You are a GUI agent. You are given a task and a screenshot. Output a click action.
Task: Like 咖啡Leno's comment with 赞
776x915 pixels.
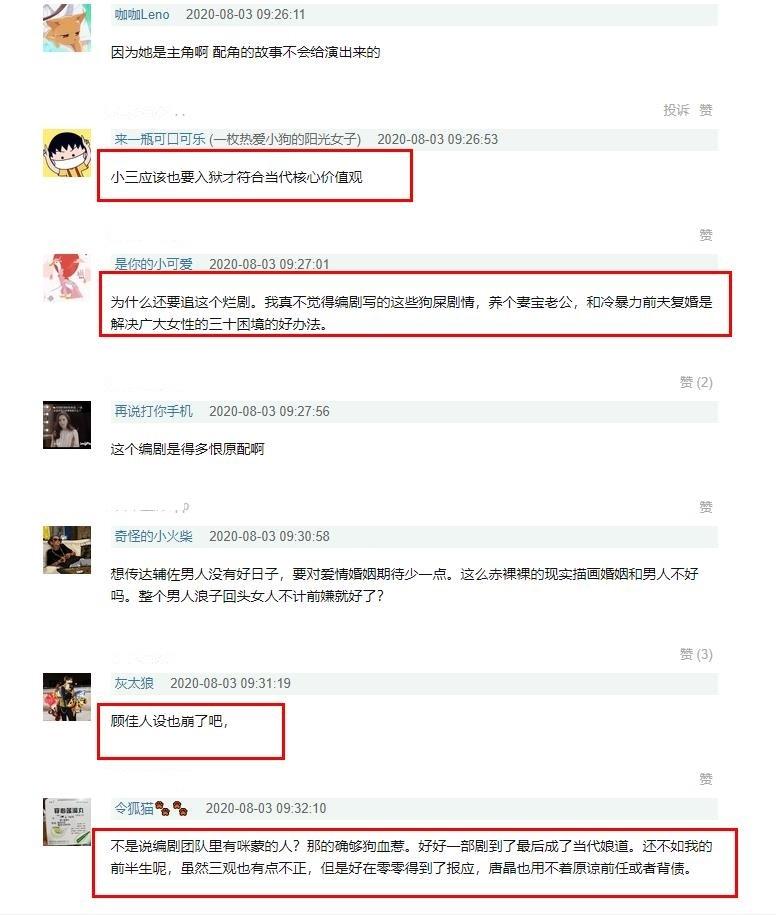coord(706,110)
